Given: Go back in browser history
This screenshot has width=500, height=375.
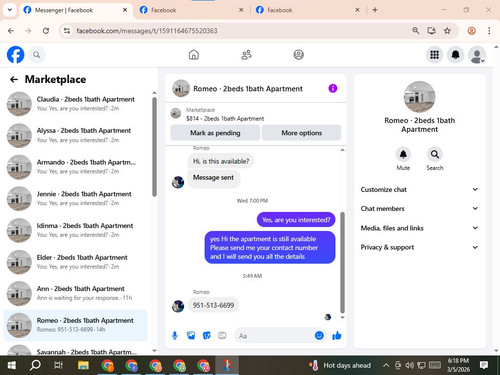Looking at the screenshot, I should point(11,31).
